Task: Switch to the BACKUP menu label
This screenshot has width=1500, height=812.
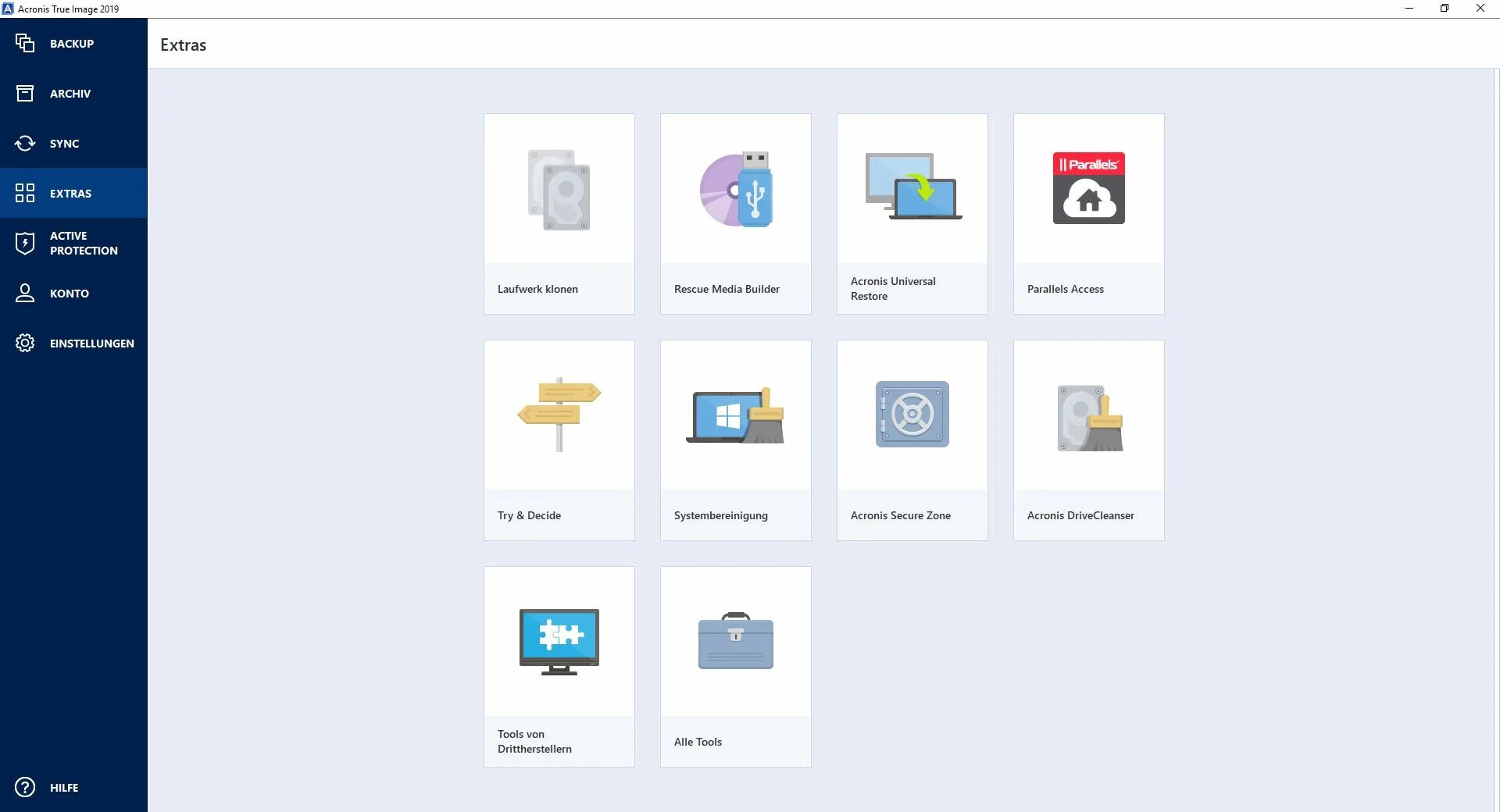Action: (x=72, y=44)
